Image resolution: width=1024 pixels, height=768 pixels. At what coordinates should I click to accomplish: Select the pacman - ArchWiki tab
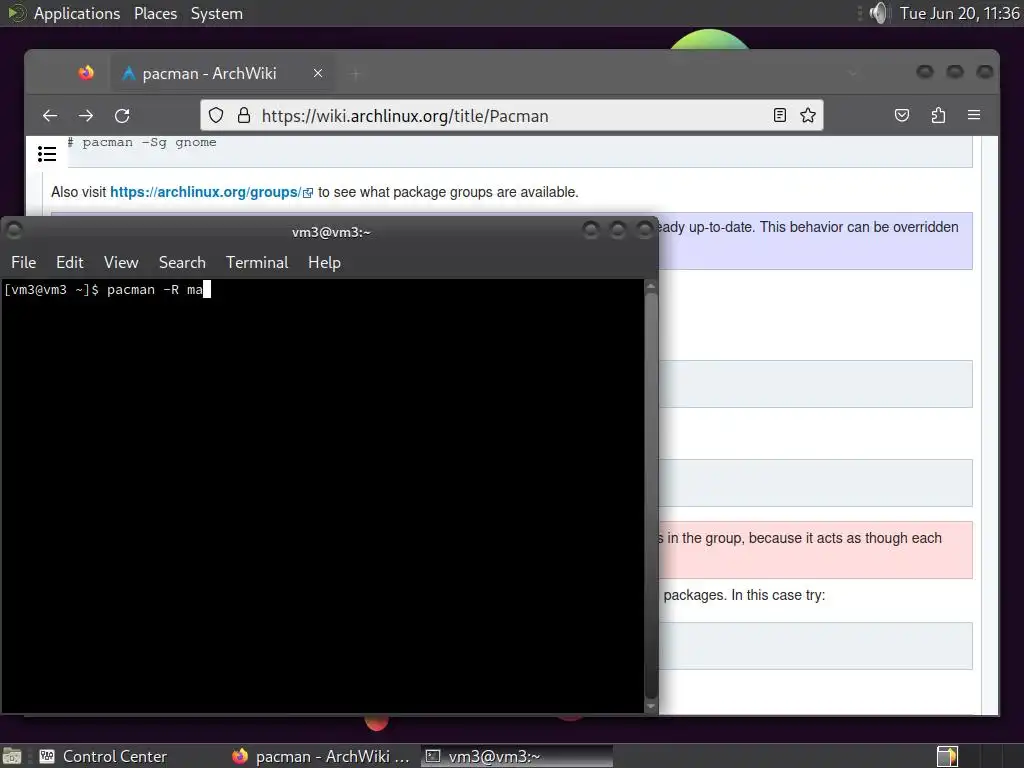223,73
